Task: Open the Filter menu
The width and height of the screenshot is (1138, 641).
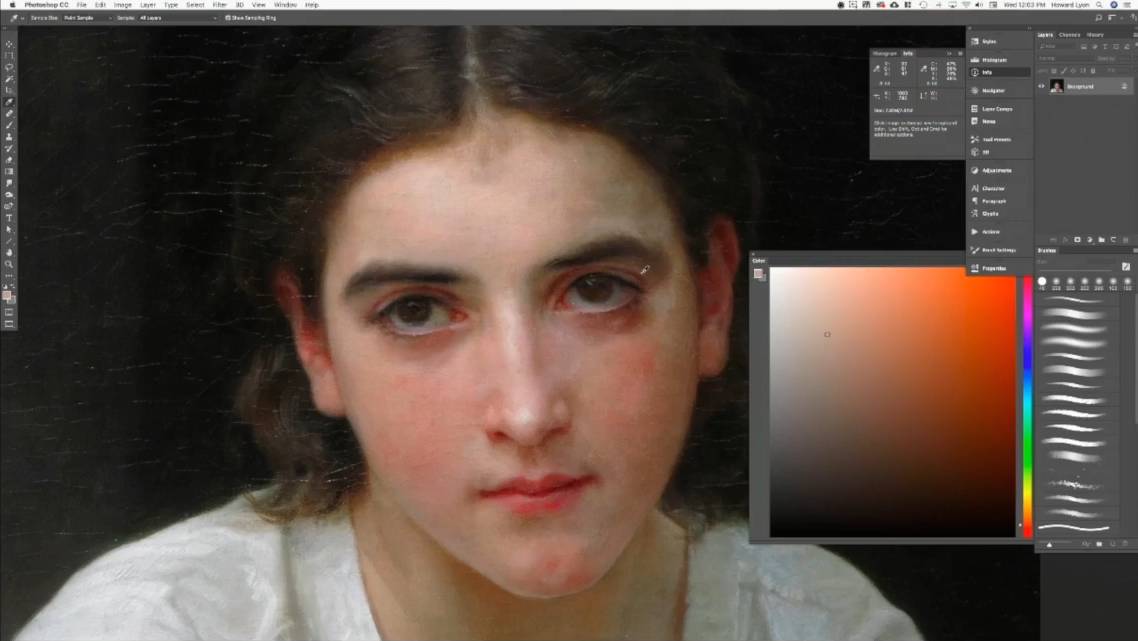Action: 220,5
